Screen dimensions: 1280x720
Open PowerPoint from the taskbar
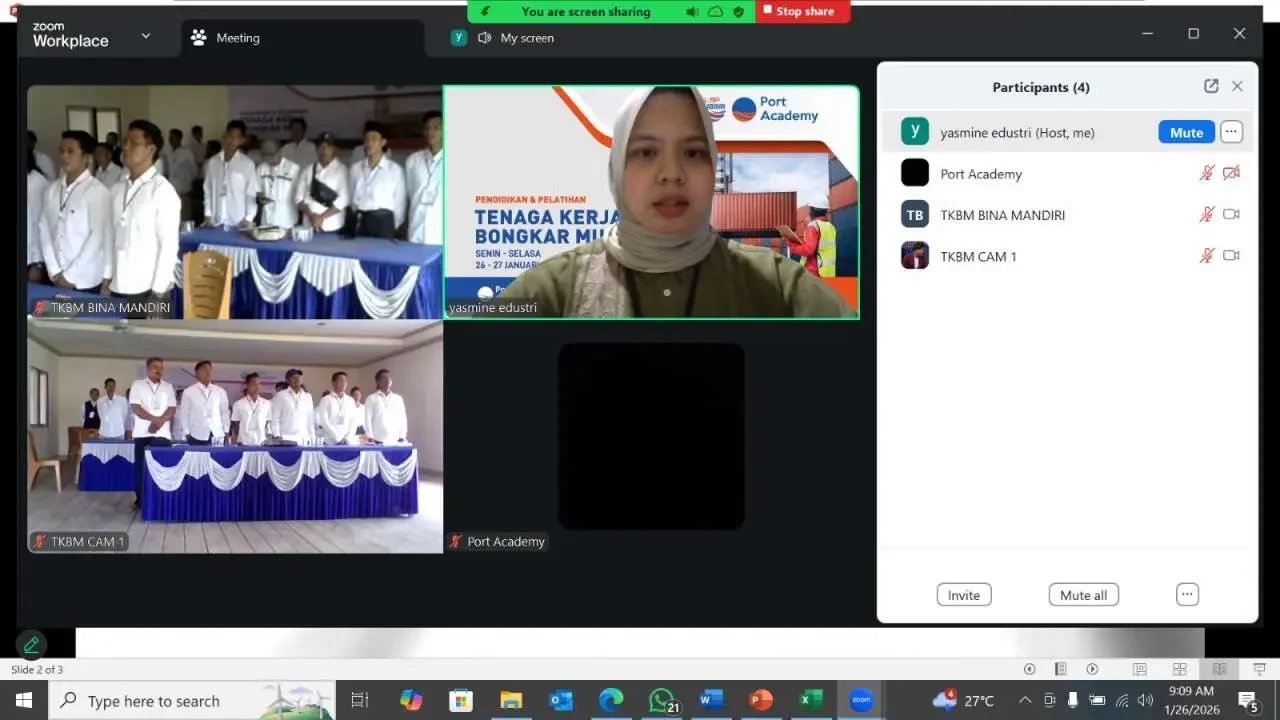pos(761,700)
